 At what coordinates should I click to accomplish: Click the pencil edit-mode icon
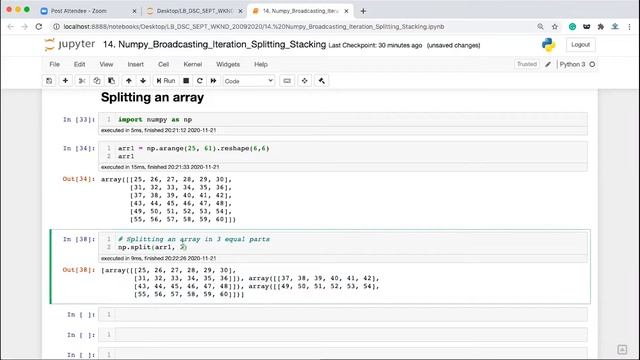(548, 64)
